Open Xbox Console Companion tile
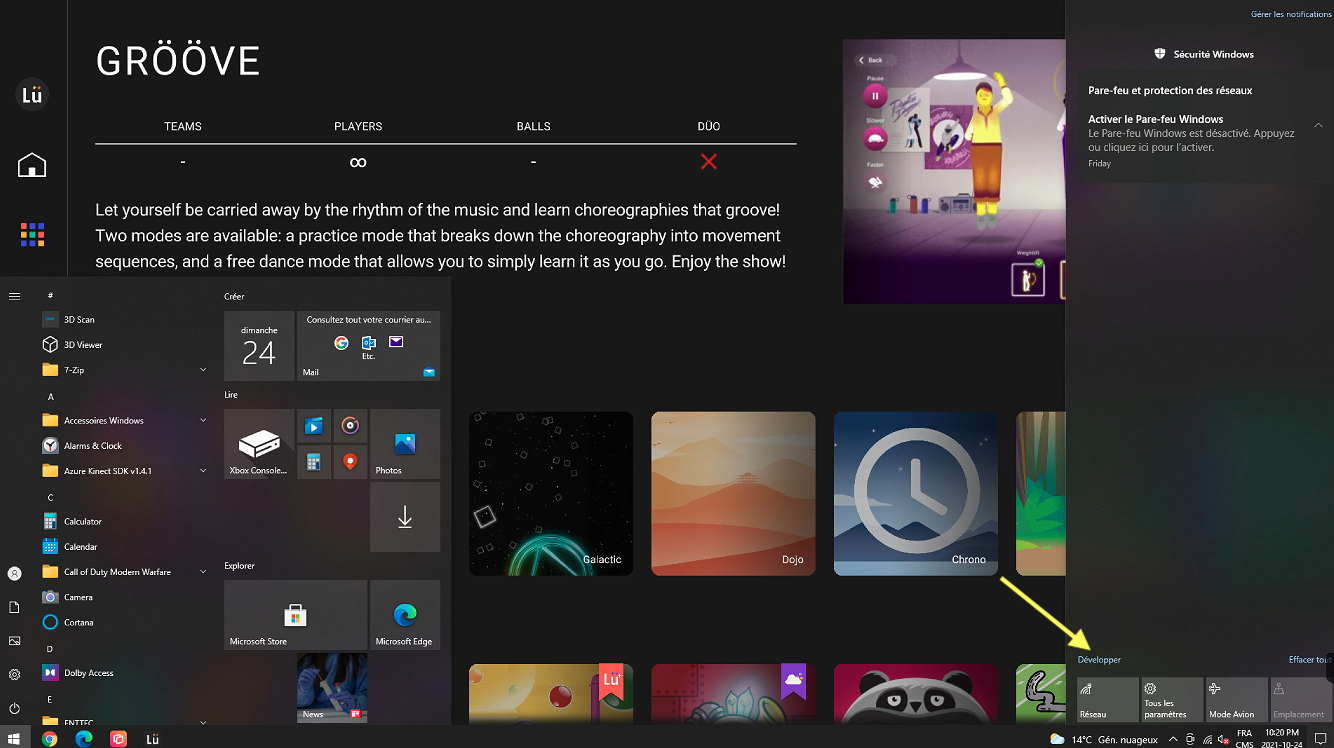Image resolution: width=1334 pixels, height=748 pixels. [259, 444]
